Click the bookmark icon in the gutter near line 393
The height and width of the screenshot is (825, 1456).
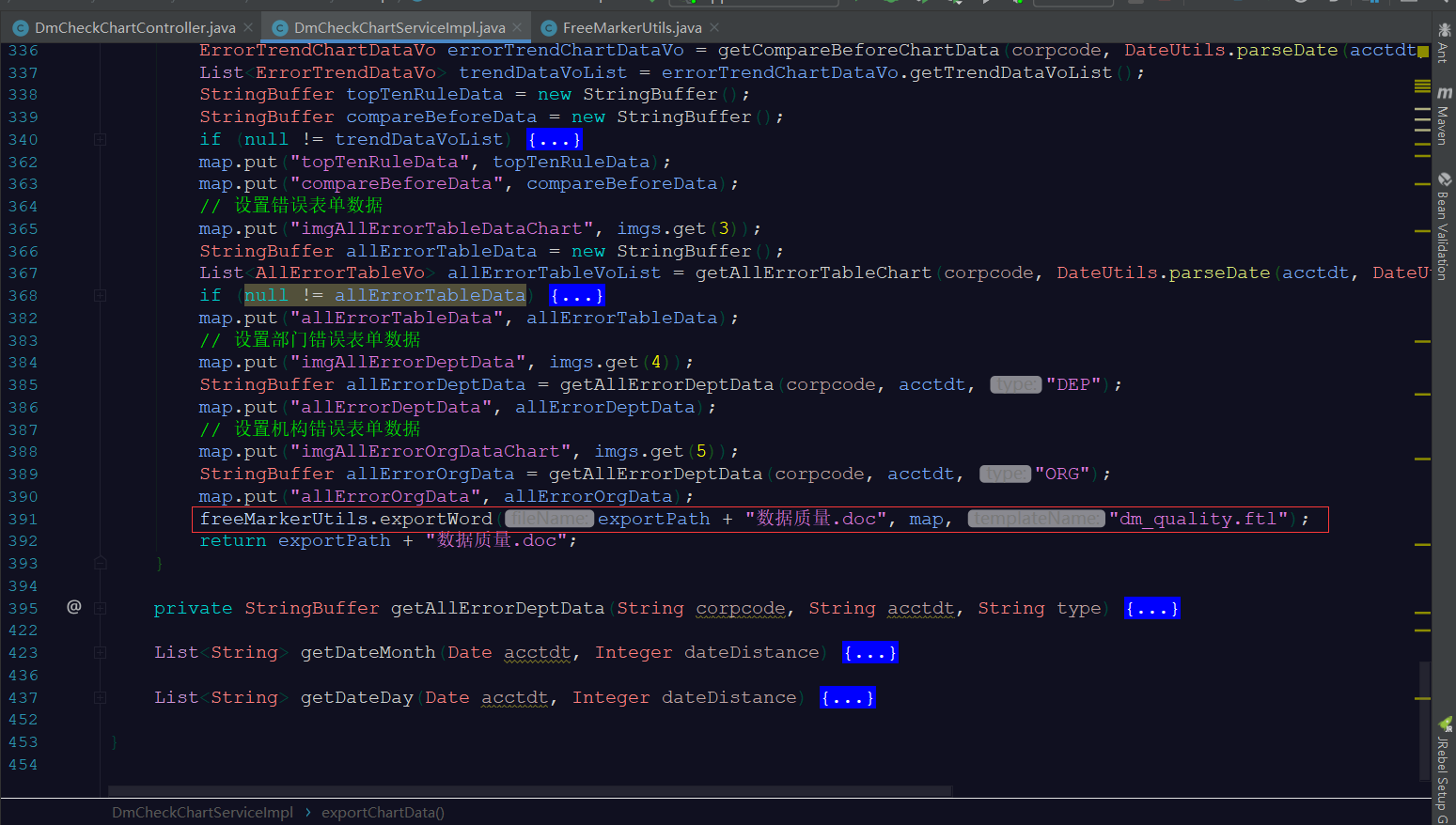(x=100, y=562)
